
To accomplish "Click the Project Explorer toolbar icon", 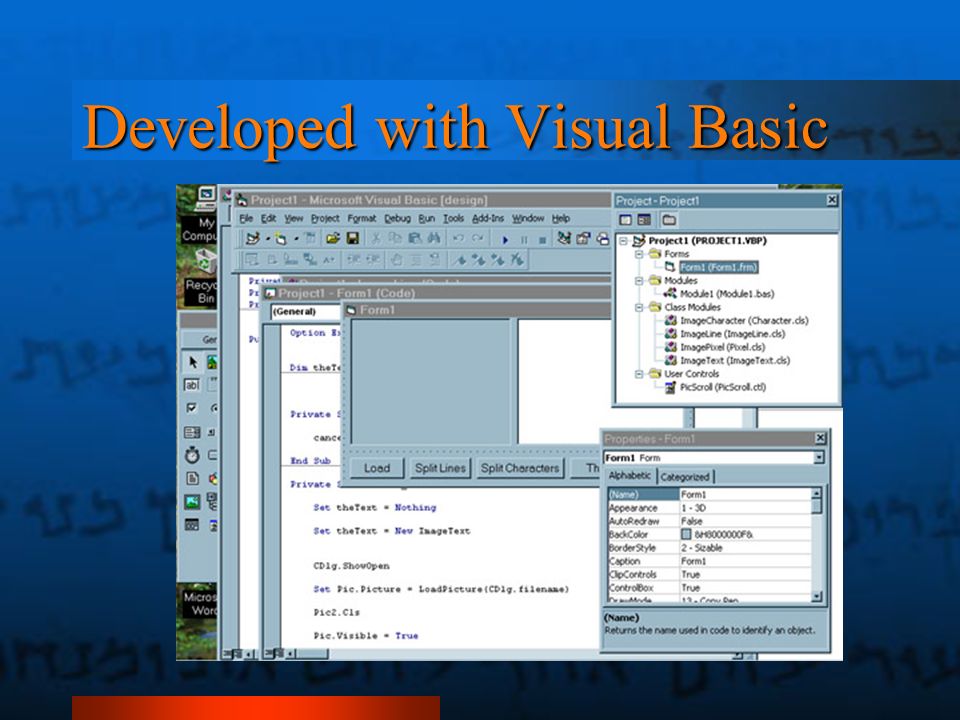I will [x=564, y=238].
